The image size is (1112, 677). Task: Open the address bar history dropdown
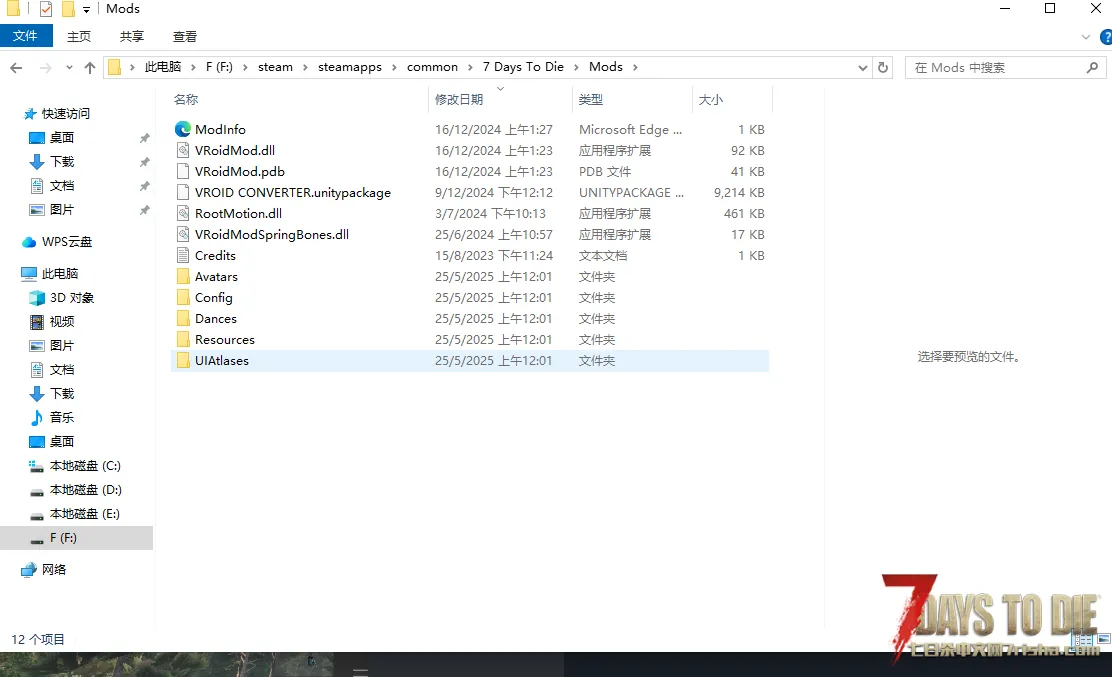(862, 67)
